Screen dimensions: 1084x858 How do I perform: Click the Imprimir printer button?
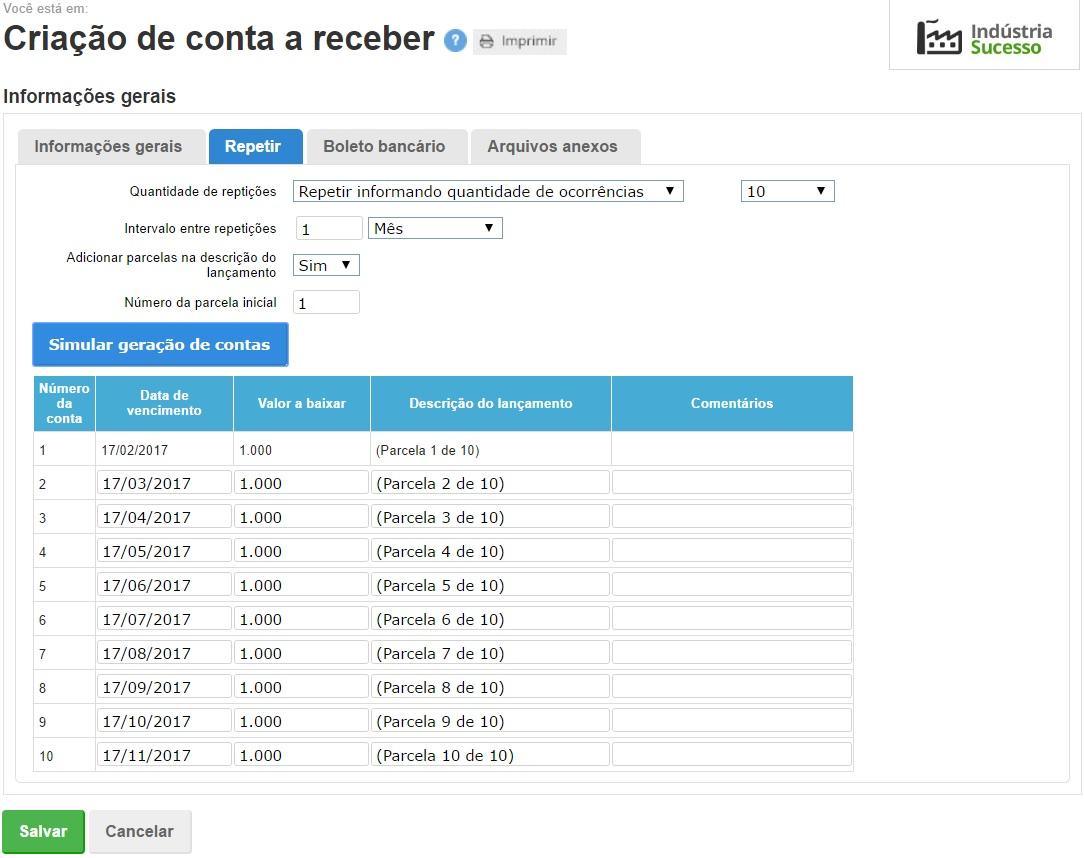click(x=519, y=42)
